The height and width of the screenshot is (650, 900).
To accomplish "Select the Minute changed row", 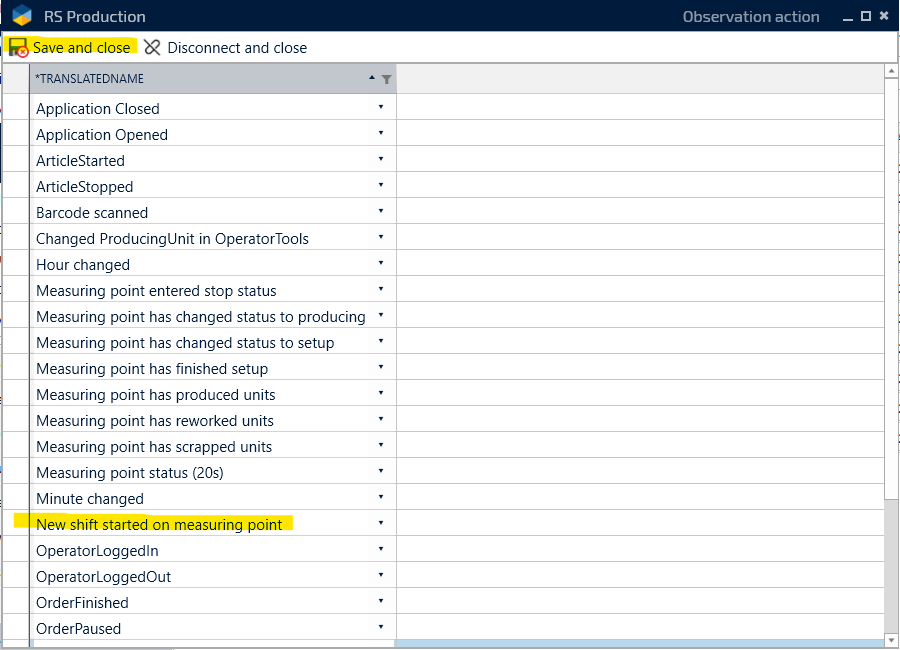I will click(90, 499).
